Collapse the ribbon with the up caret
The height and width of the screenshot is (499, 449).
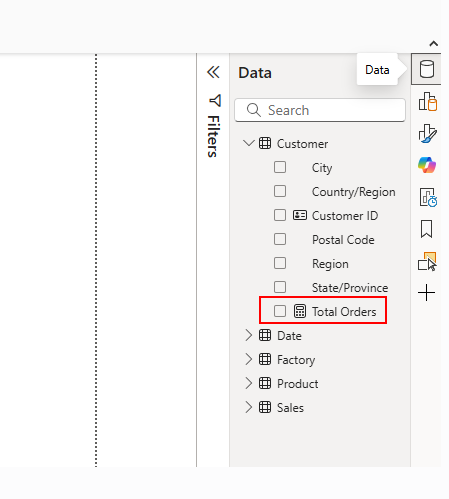tap(434, 43)
